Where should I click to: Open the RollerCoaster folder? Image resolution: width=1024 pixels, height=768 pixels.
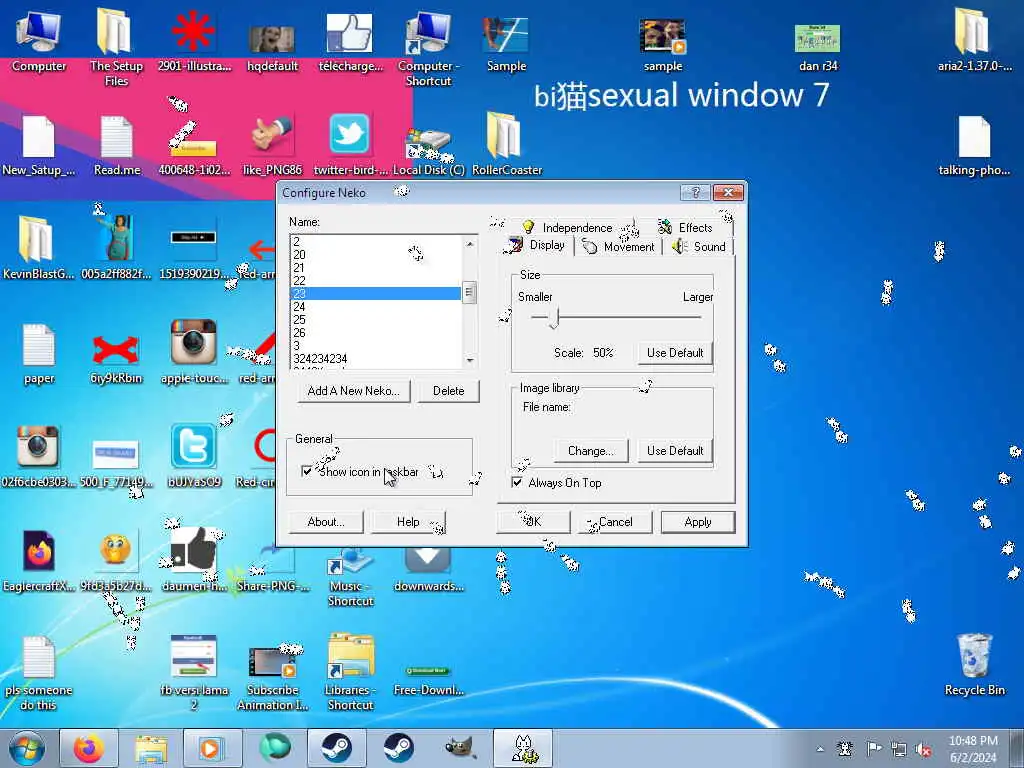pos(507,145)
